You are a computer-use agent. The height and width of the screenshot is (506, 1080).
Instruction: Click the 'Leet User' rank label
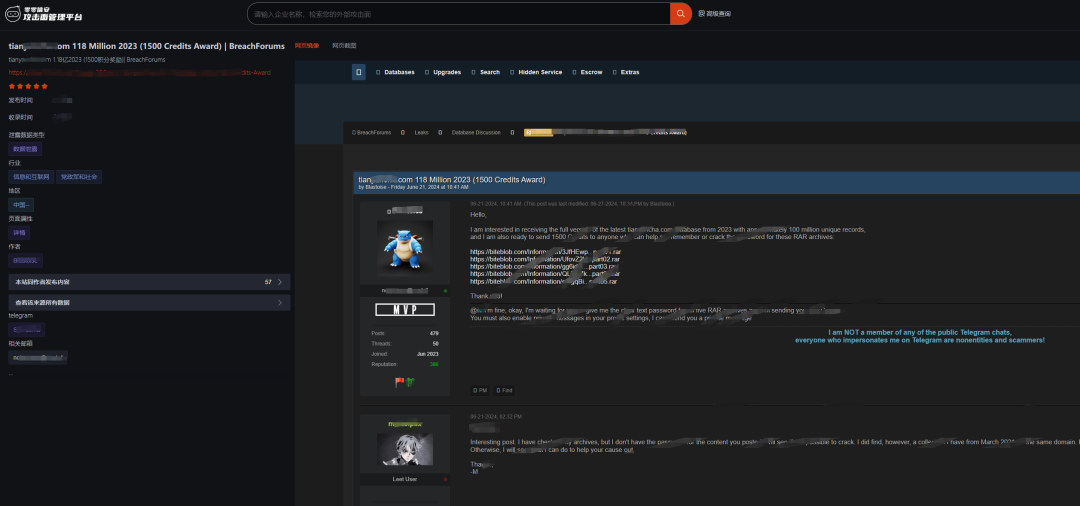(405, 478)
